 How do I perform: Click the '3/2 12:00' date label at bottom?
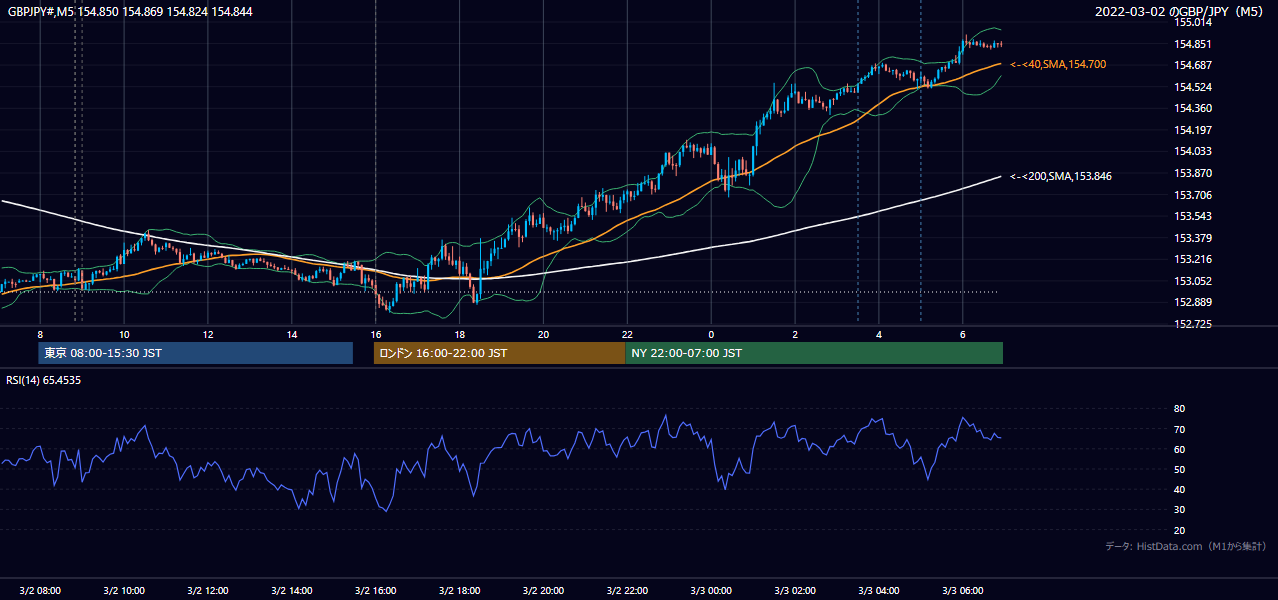(208, 591)
